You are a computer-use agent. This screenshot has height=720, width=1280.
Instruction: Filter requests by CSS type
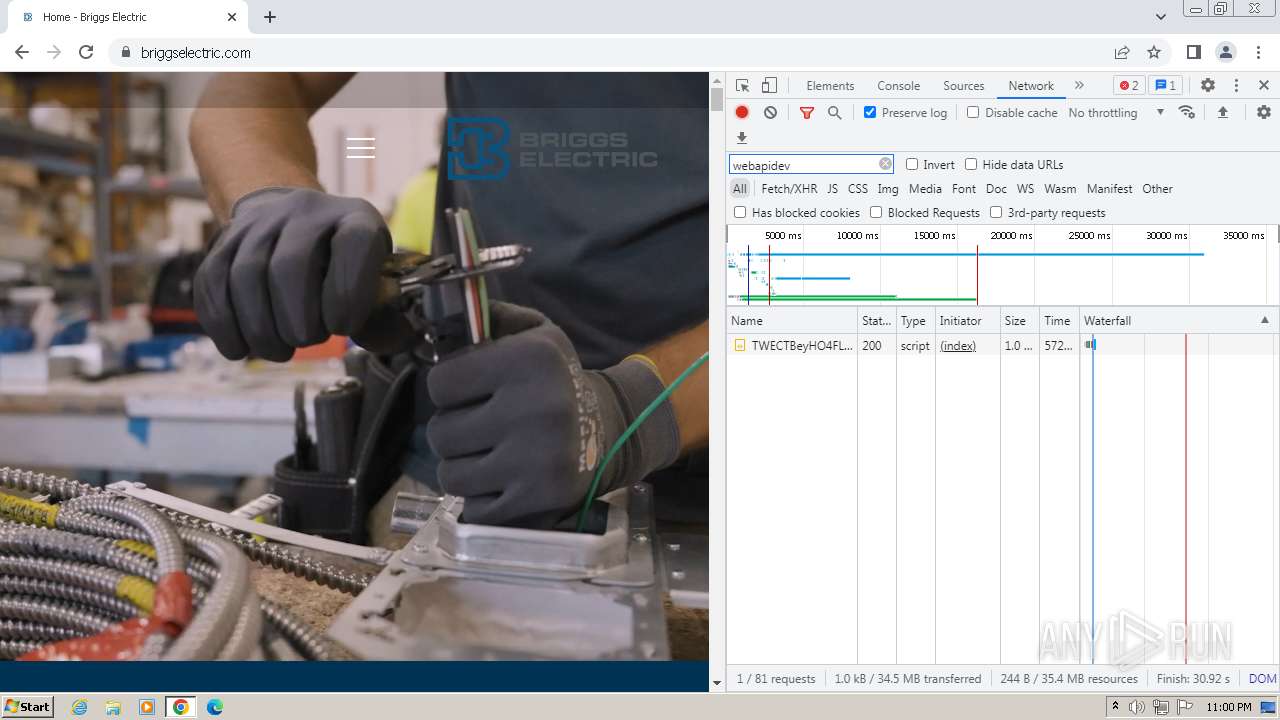858,188
